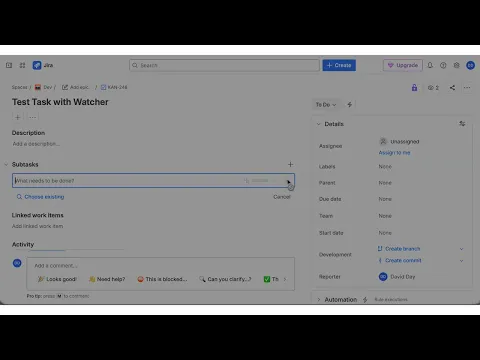Open the settings gear icon
480x360 pixels.
[456, 65]
